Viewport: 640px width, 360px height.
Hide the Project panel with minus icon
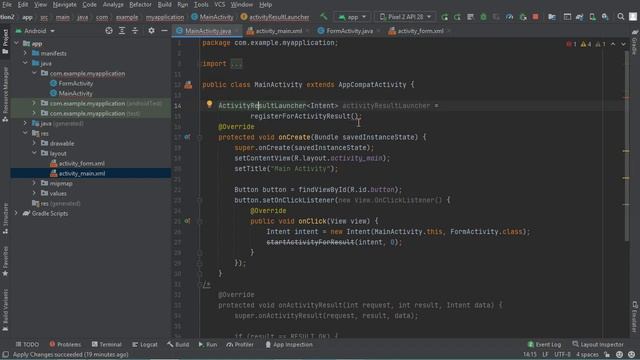(164, 31)
